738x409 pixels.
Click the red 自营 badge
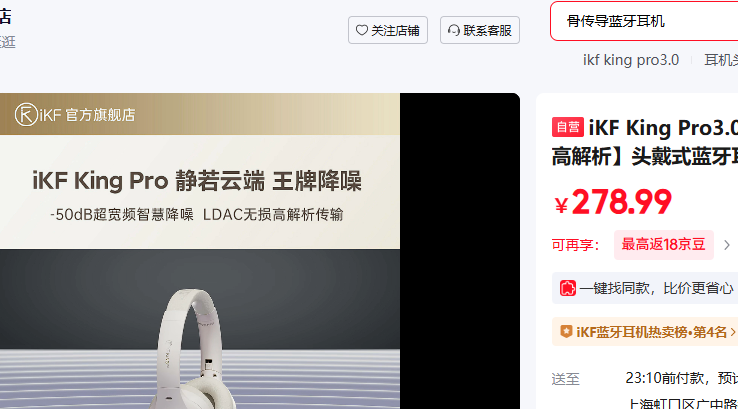click(568, 127)
